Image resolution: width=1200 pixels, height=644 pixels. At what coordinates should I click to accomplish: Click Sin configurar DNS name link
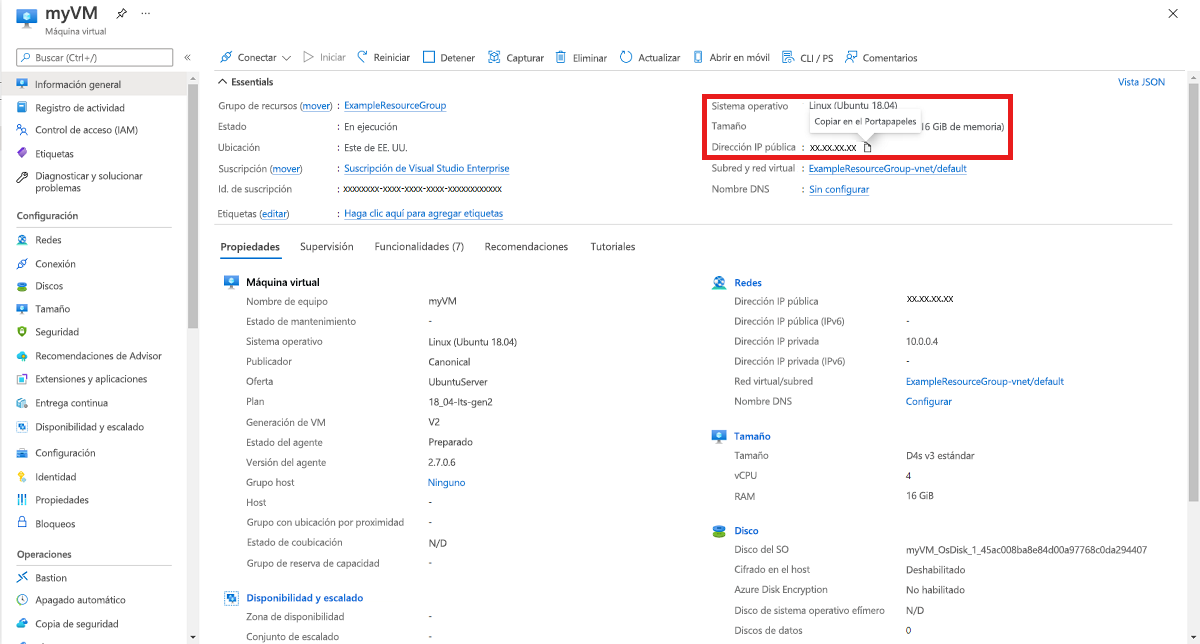tap(839, 190)
